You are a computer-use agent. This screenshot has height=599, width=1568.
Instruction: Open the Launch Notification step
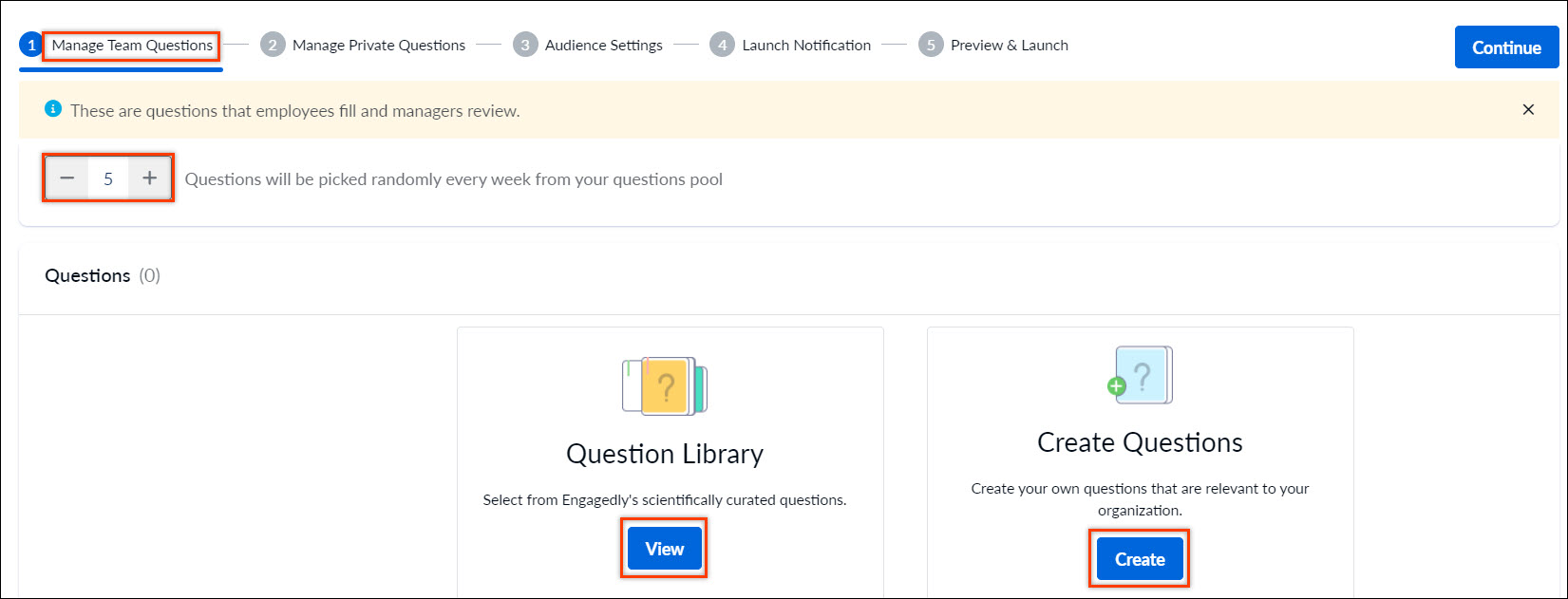pos(806,46)
